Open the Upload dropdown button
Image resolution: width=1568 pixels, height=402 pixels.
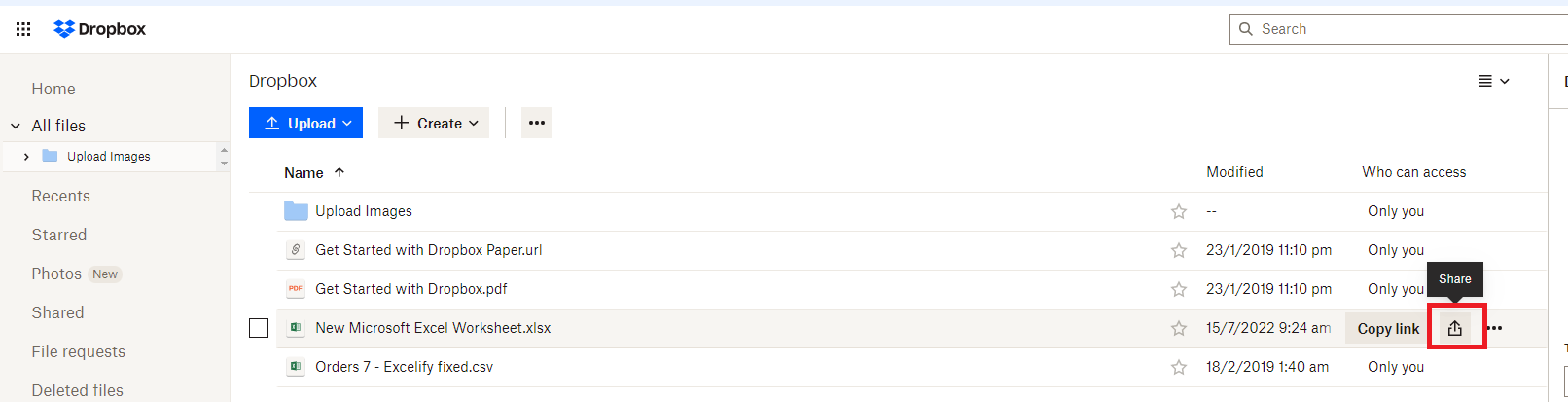pyautogui.click(x=305, y=123)
